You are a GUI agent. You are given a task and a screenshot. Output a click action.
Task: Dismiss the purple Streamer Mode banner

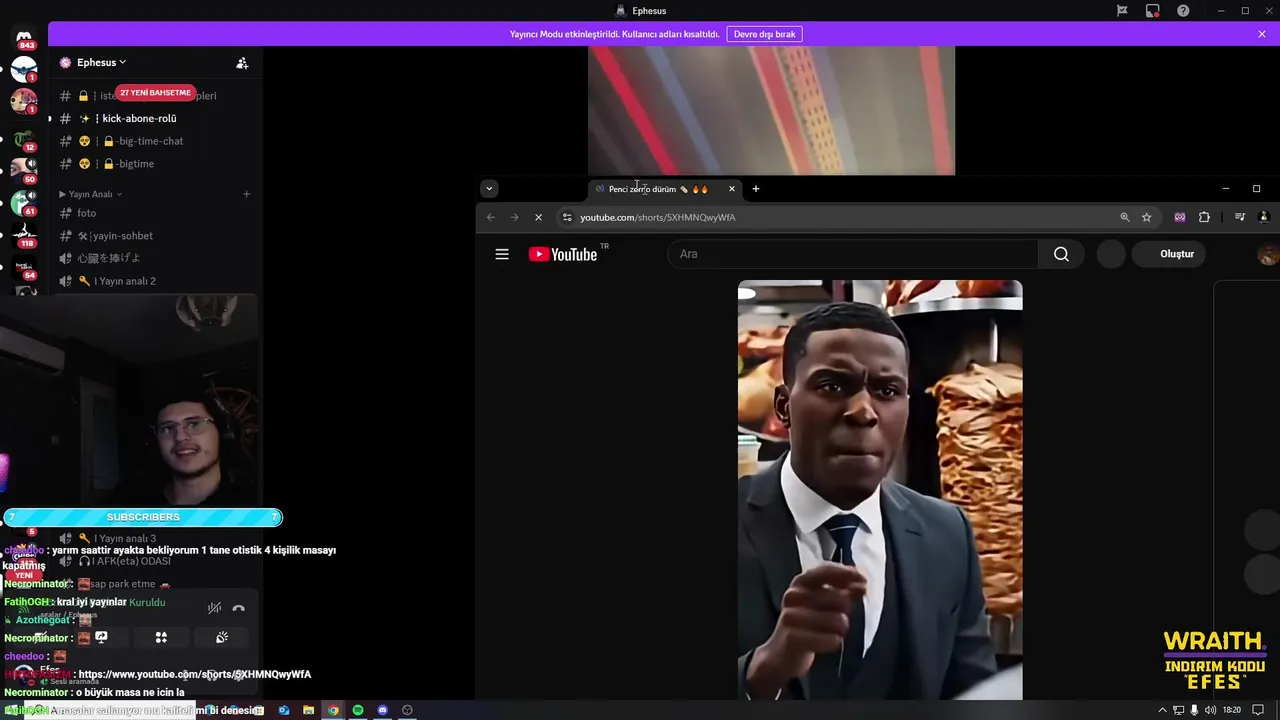coord(1262,34)
